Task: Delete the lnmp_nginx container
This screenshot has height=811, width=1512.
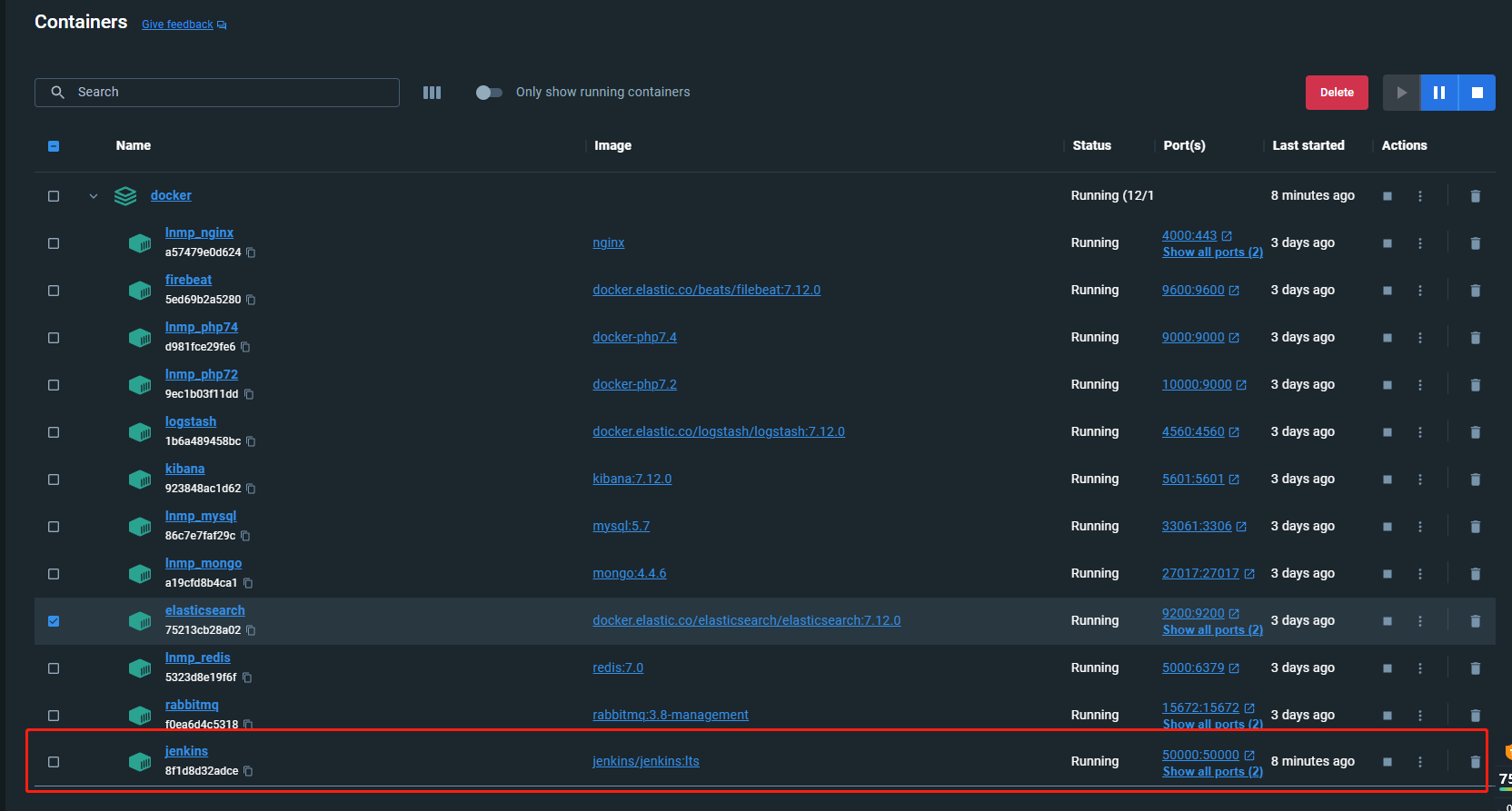Action: tap(1476, 243)
